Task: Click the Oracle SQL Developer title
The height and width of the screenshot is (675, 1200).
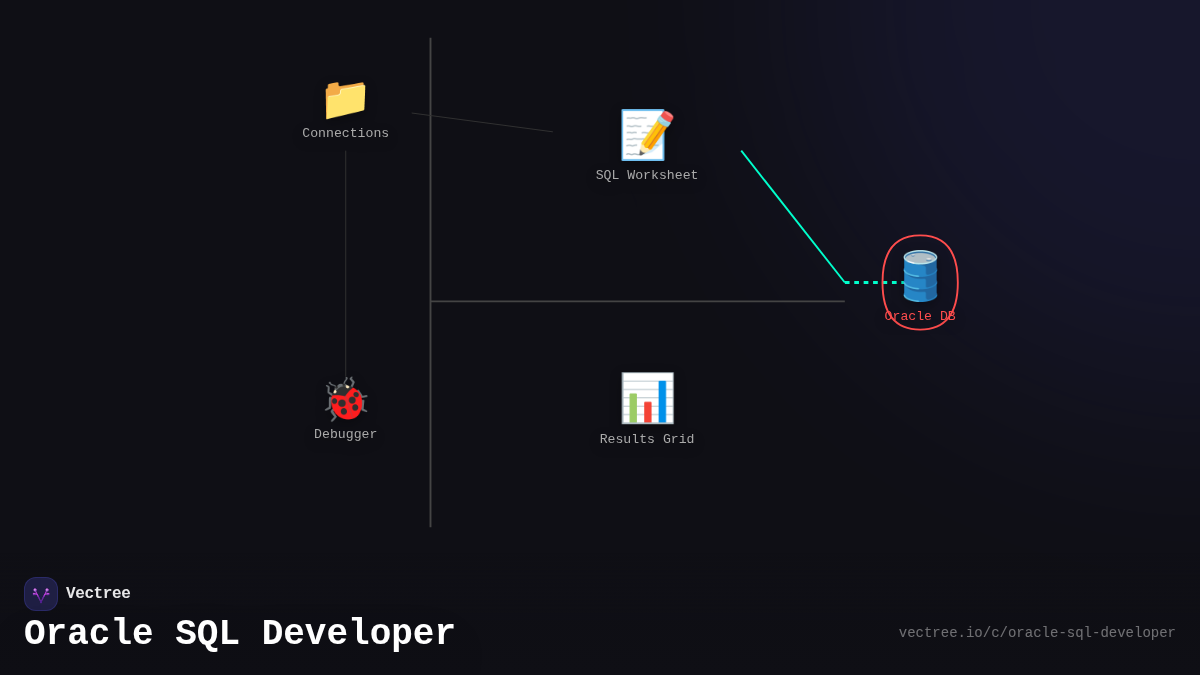Action: click(x=240, y=632)
